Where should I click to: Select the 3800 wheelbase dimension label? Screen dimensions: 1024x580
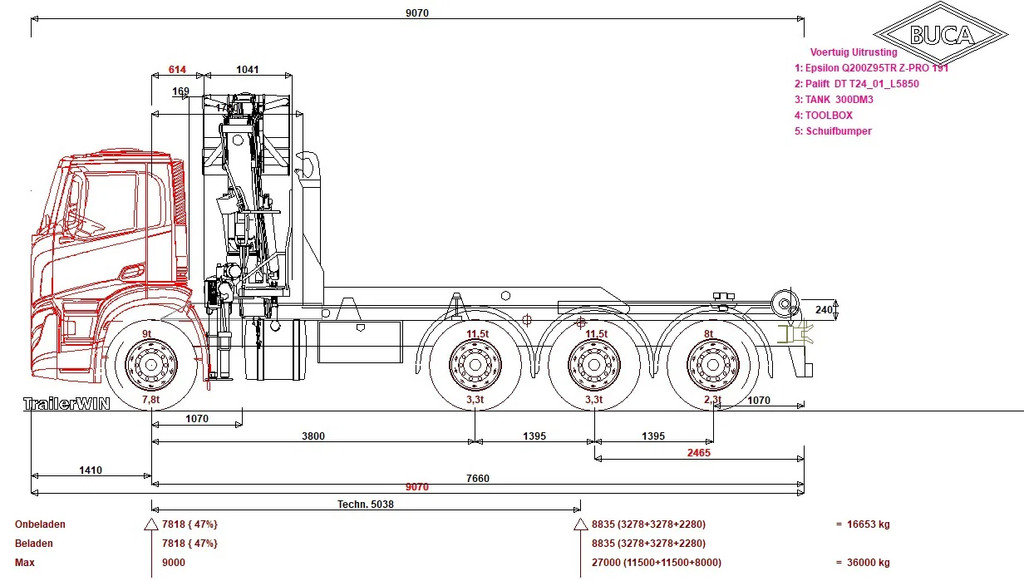point(313,436)
